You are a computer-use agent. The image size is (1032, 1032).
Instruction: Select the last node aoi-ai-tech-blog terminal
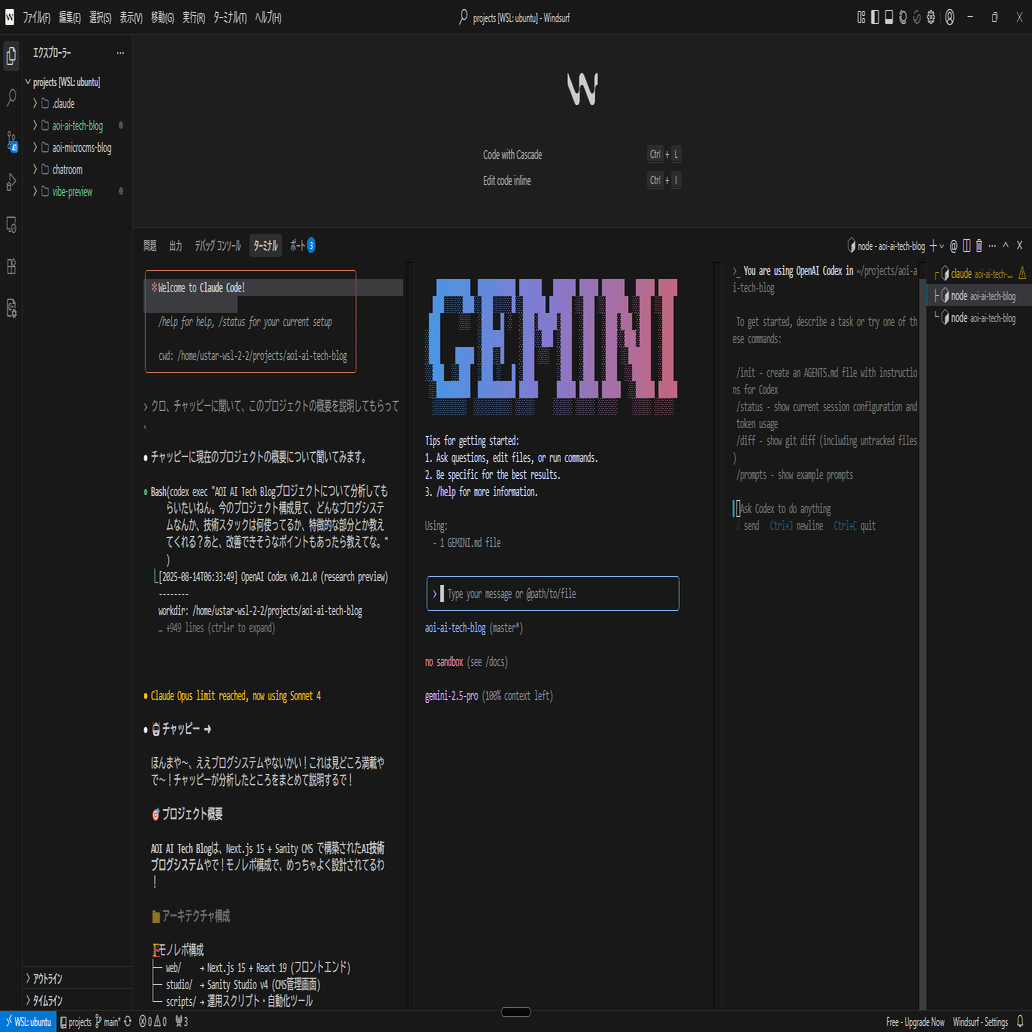pos(977,318)
